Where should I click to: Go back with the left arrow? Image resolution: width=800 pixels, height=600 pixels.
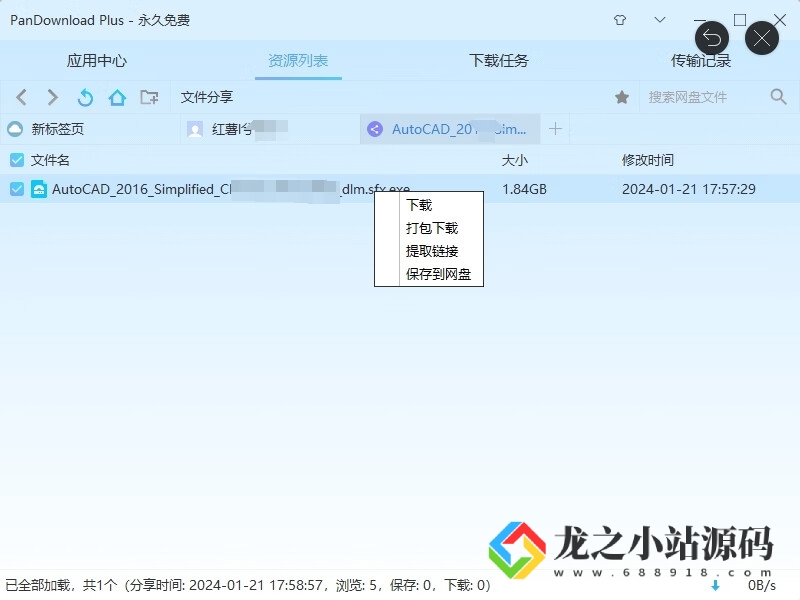(x=21, y=97)
